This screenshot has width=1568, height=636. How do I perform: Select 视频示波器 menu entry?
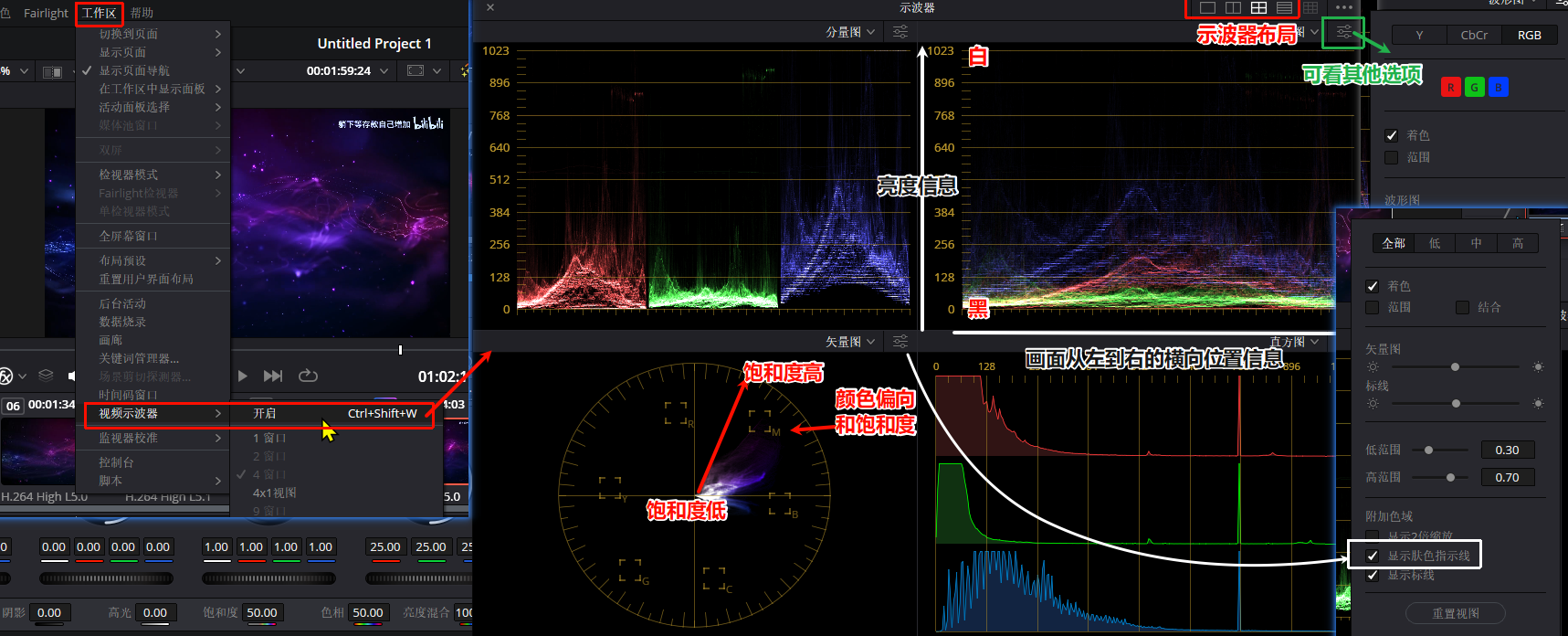pyautogui.click(x=155, y=413)
